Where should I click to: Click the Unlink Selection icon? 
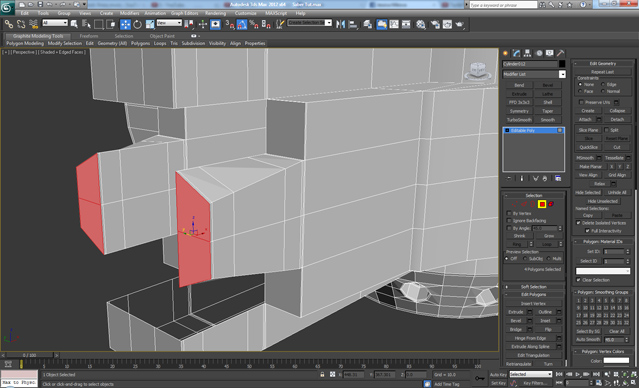click(x=21, y=24)
